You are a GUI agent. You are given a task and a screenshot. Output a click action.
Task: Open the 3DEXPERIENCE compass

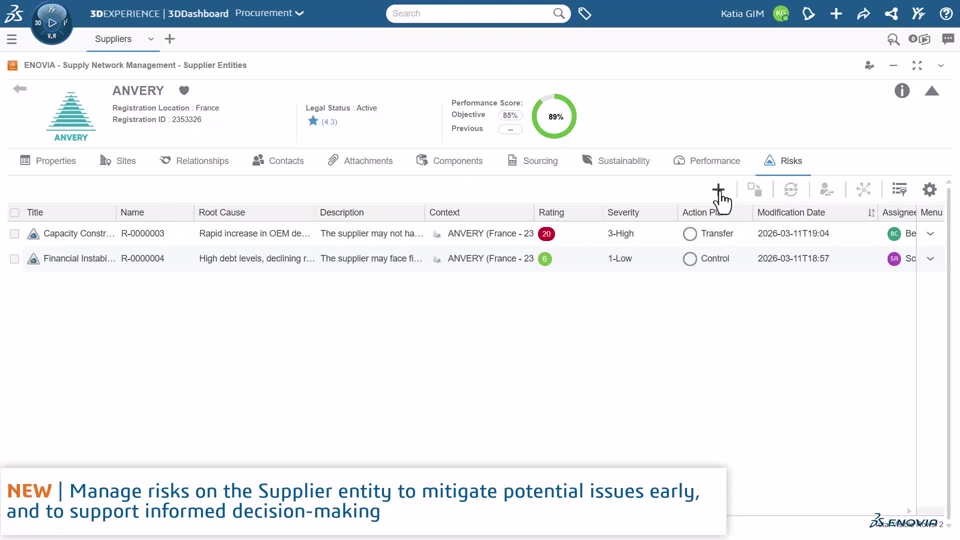pos(51,23)
